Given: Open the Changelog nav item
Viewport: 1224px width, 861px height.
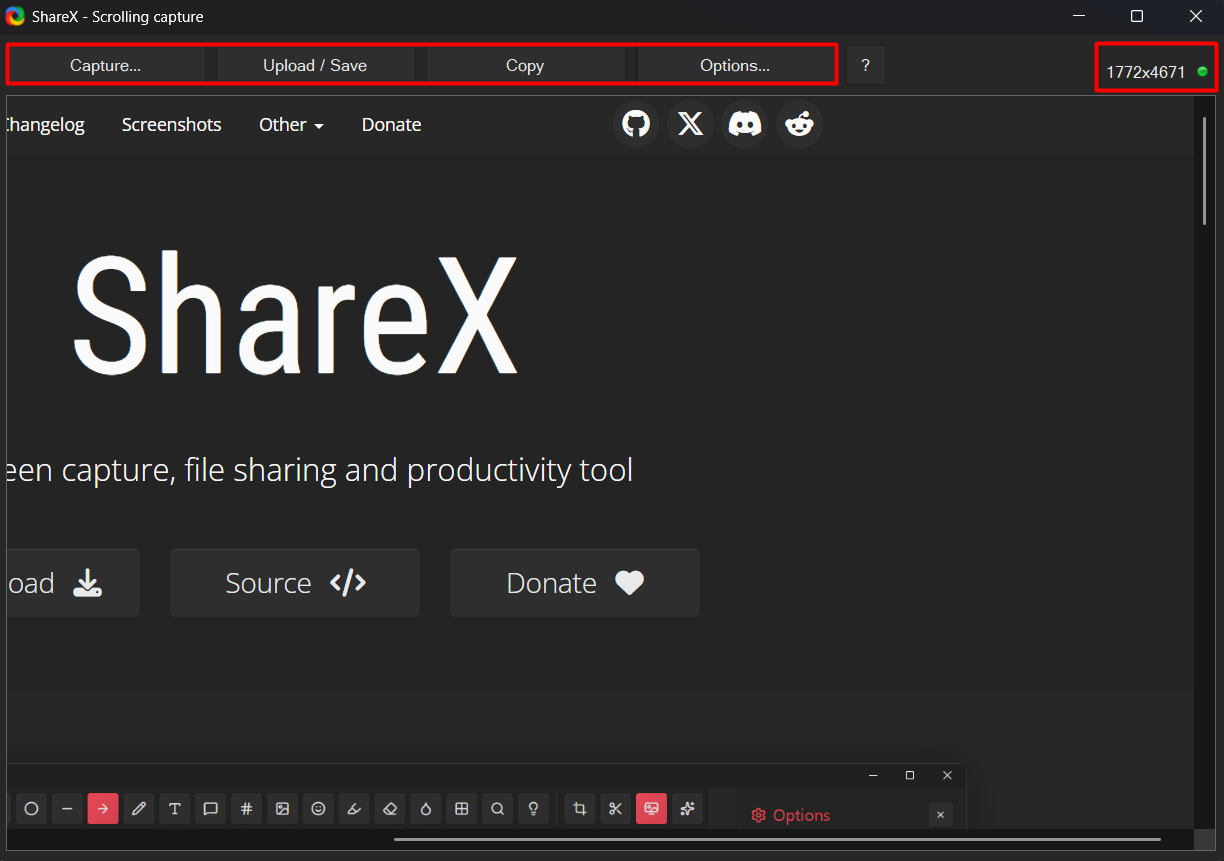Looking at the screenshot, I should (45, 125).
